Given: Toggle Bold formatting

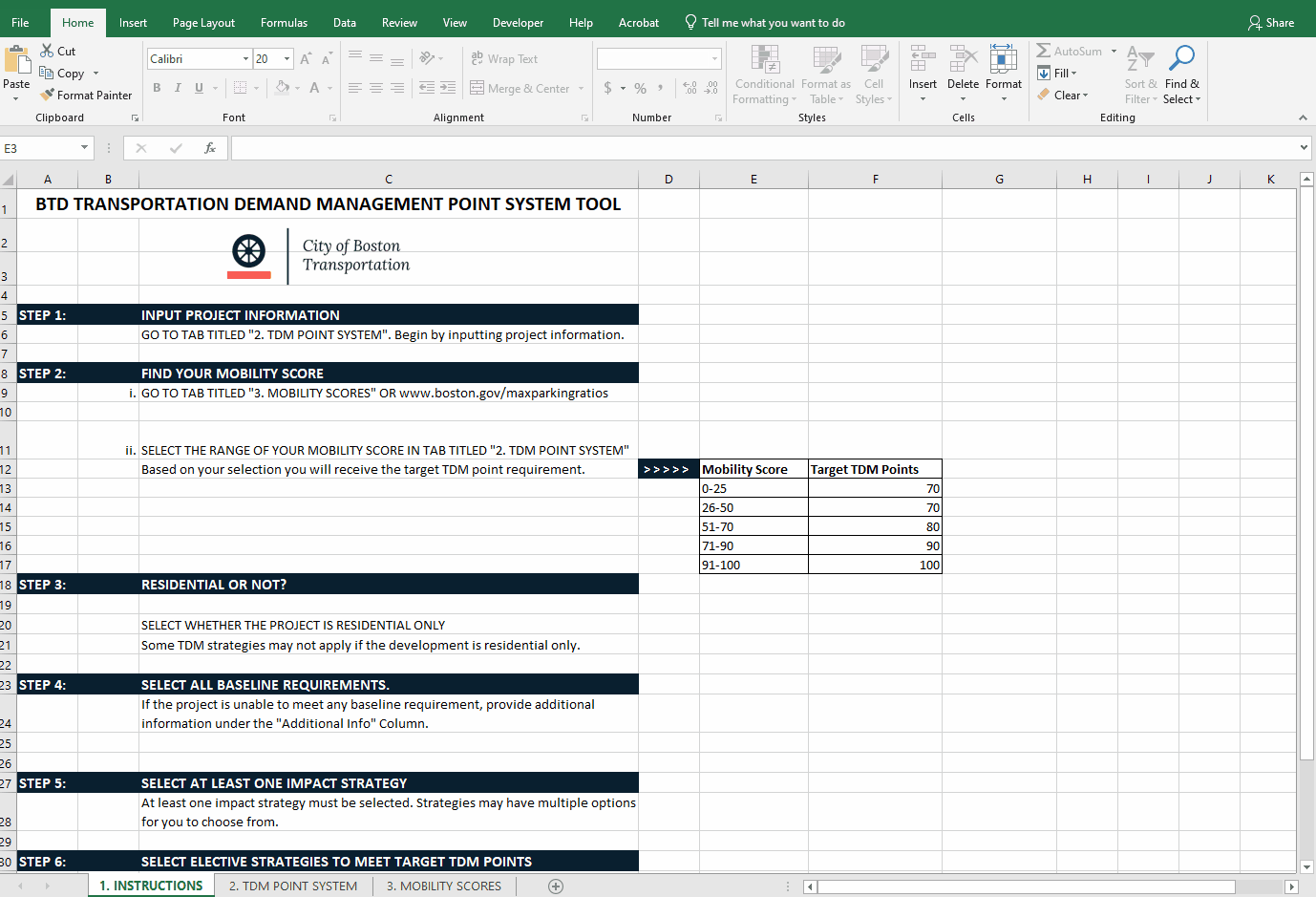Looking at the screenshot, I should pyautogui.click(x=157, y=88).
